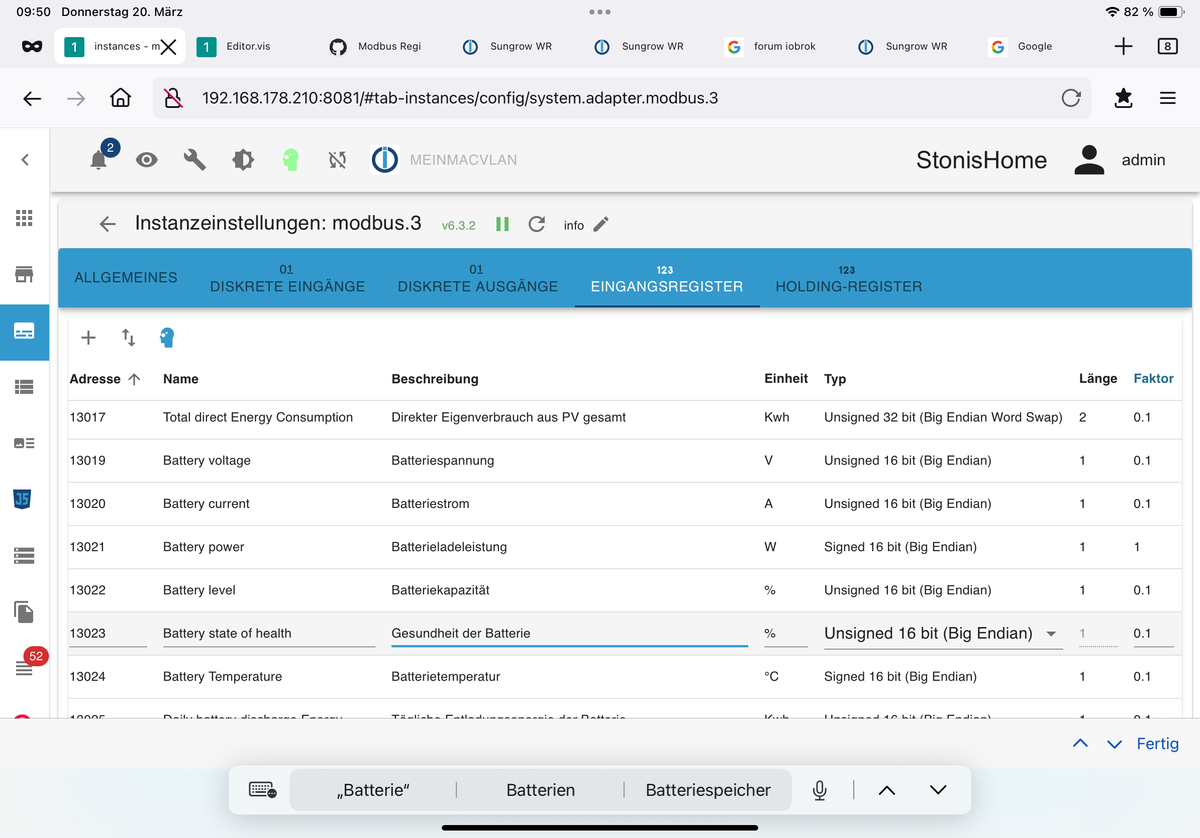
Task: Open the files icon in sidebar
Action: [24, 611]
